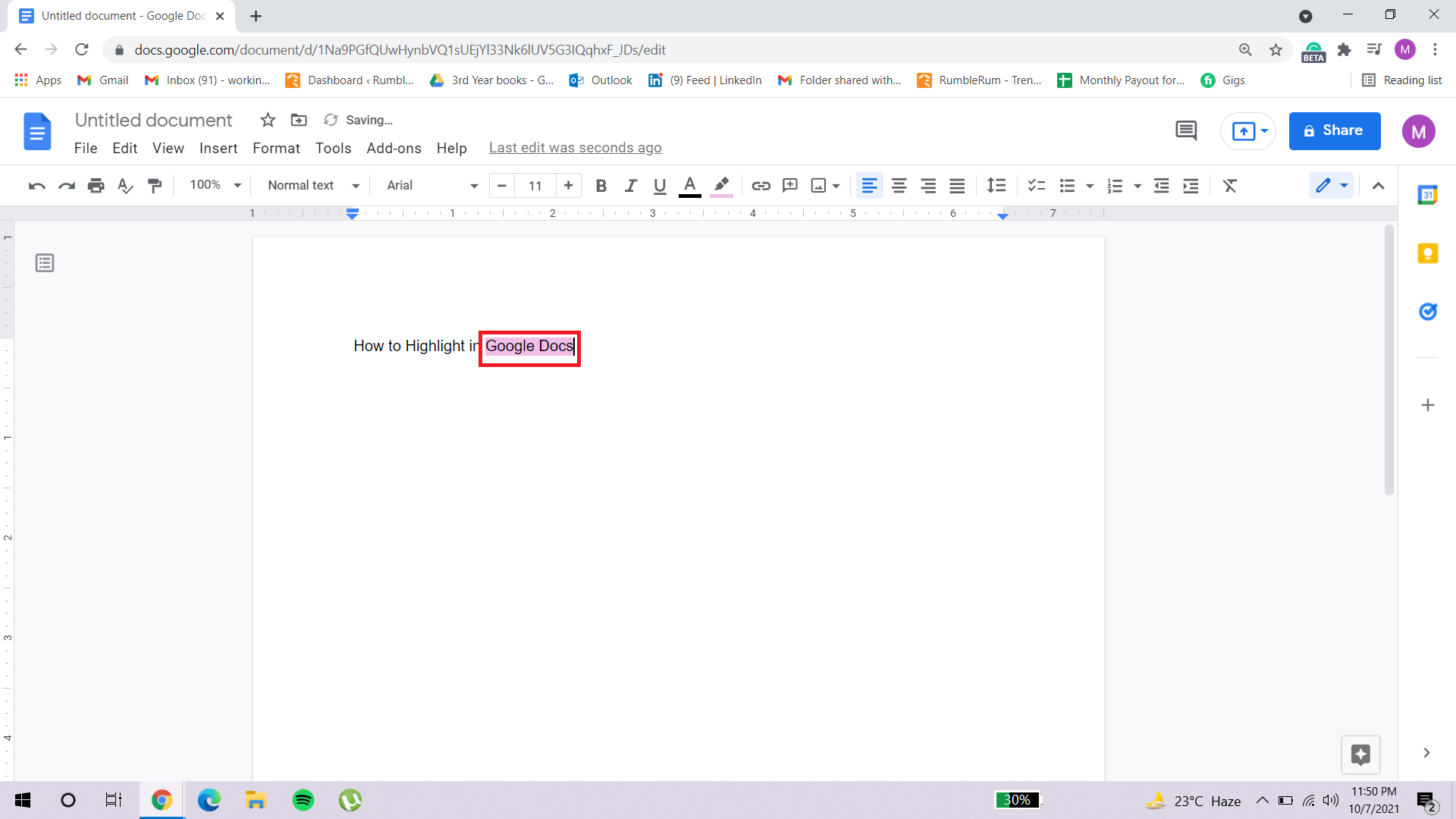
Task: Click the Untitled document title field
Action: 154,120
